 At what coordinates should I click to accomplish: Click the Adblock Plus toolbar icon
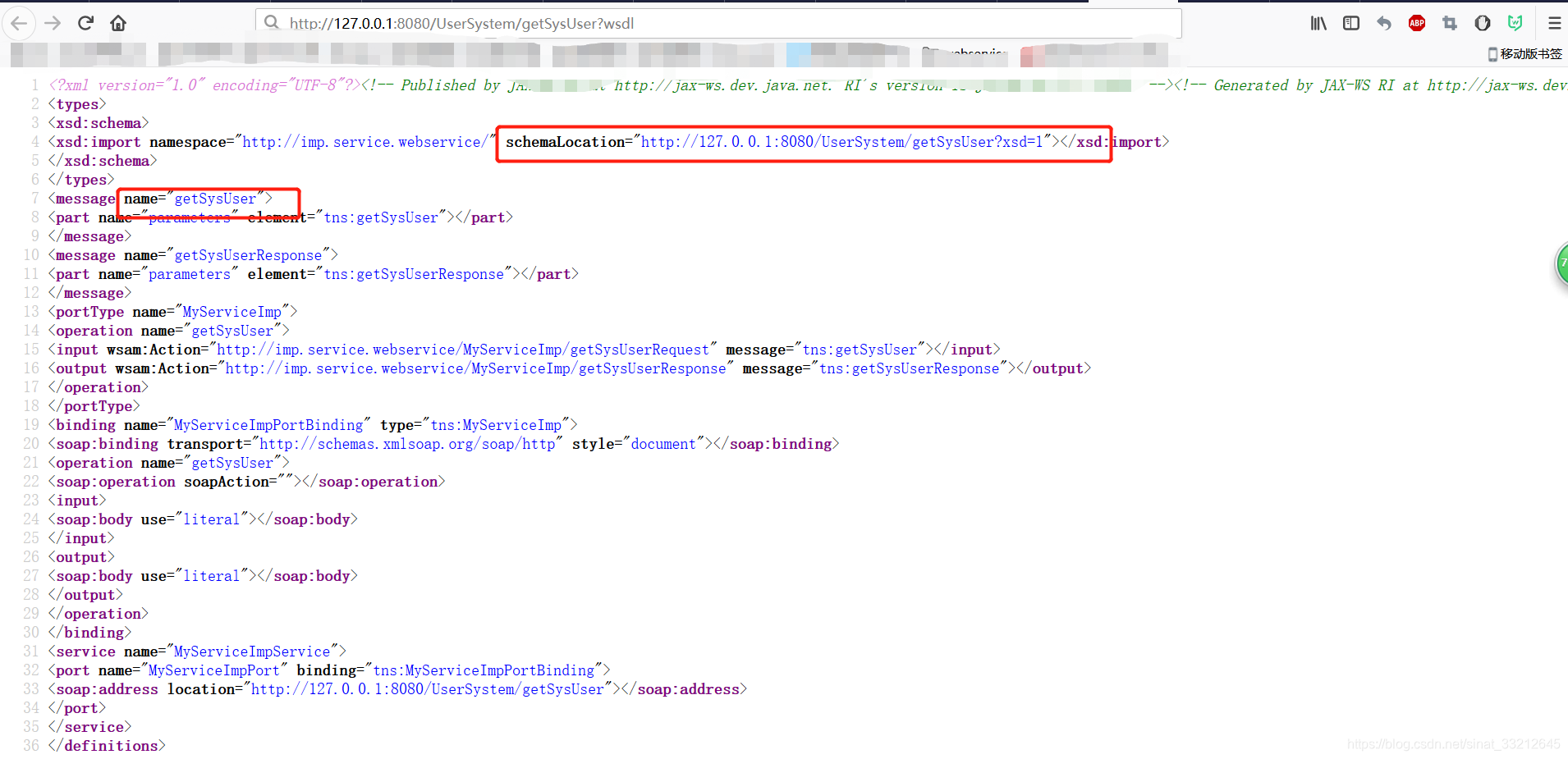(1417, 23)
